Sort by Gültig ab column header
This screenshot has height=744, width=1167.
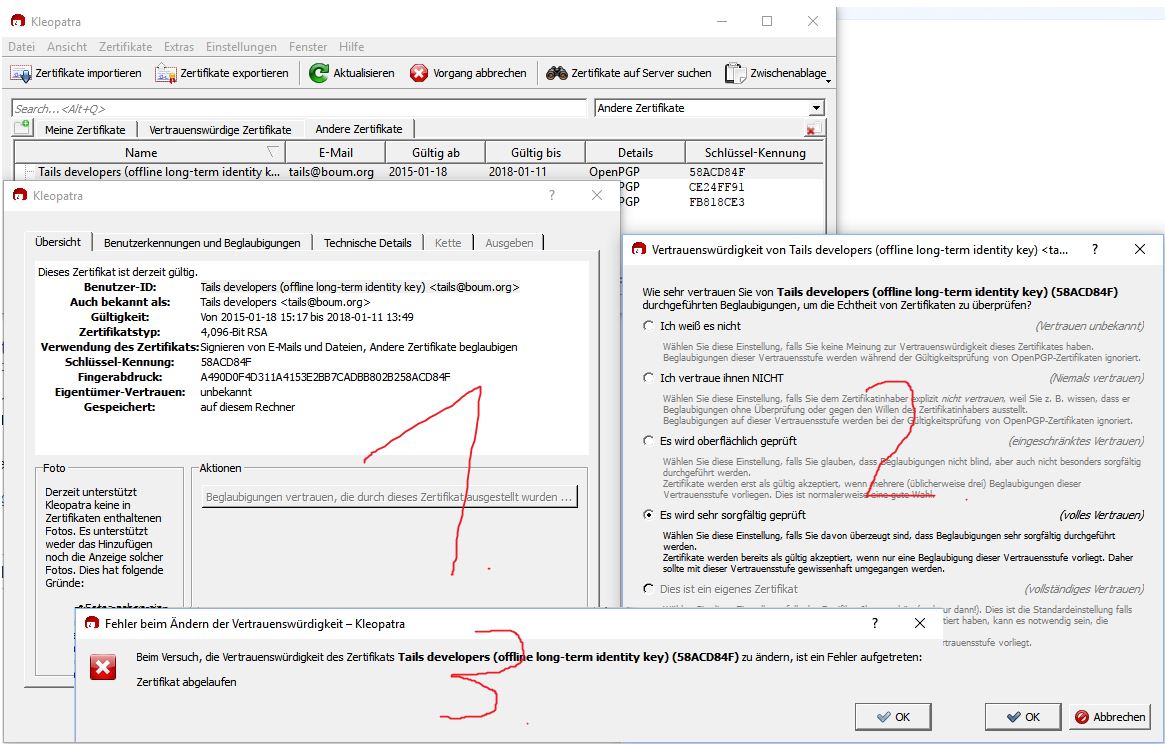pos(435,153)
